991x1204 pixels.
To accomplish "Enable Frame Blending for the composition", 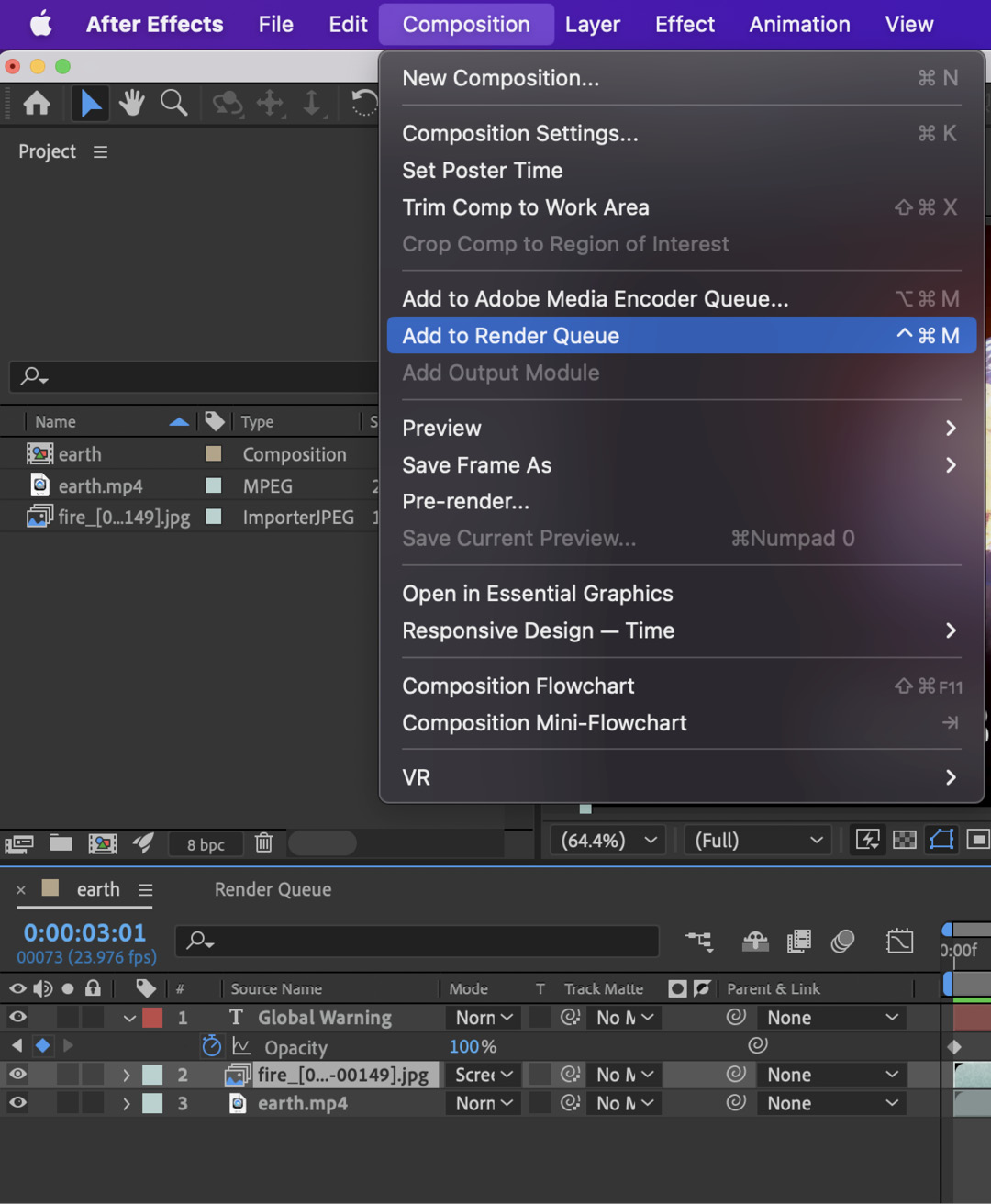I will [x=799, y=941].
